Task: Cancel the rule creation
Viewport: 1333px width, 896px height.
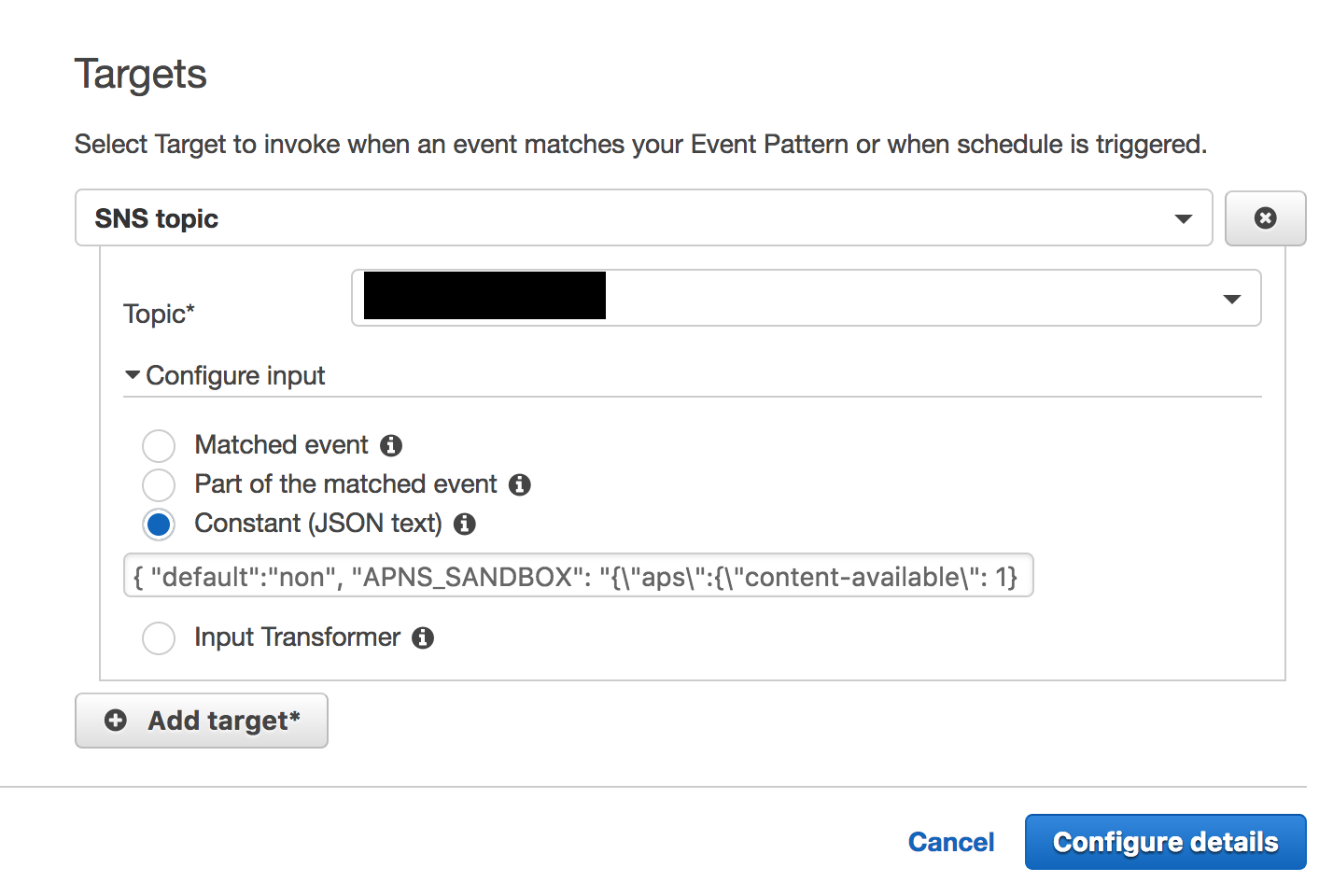Action: point(951,842)
